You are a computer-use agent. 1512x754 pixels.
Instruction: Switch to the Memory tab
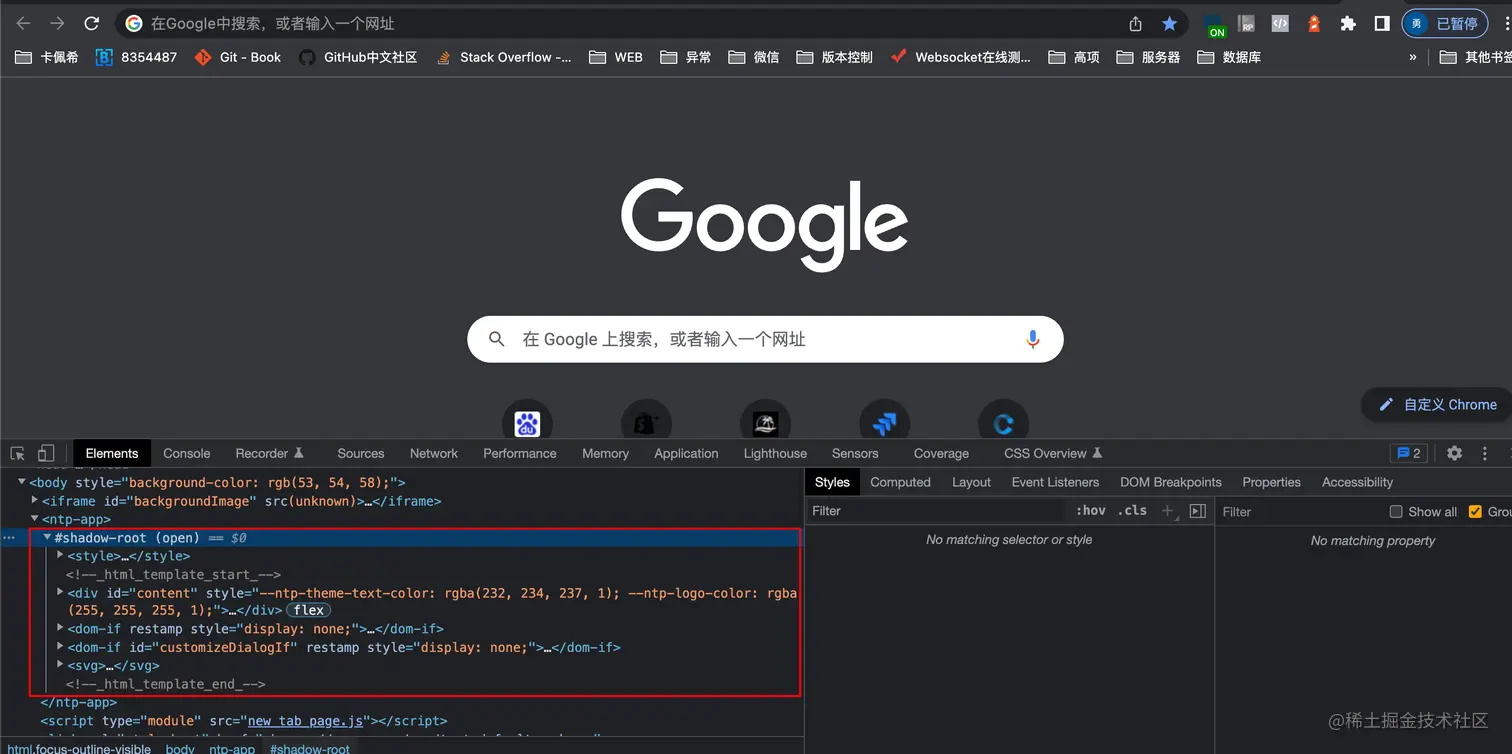click(x=606, y=453)
